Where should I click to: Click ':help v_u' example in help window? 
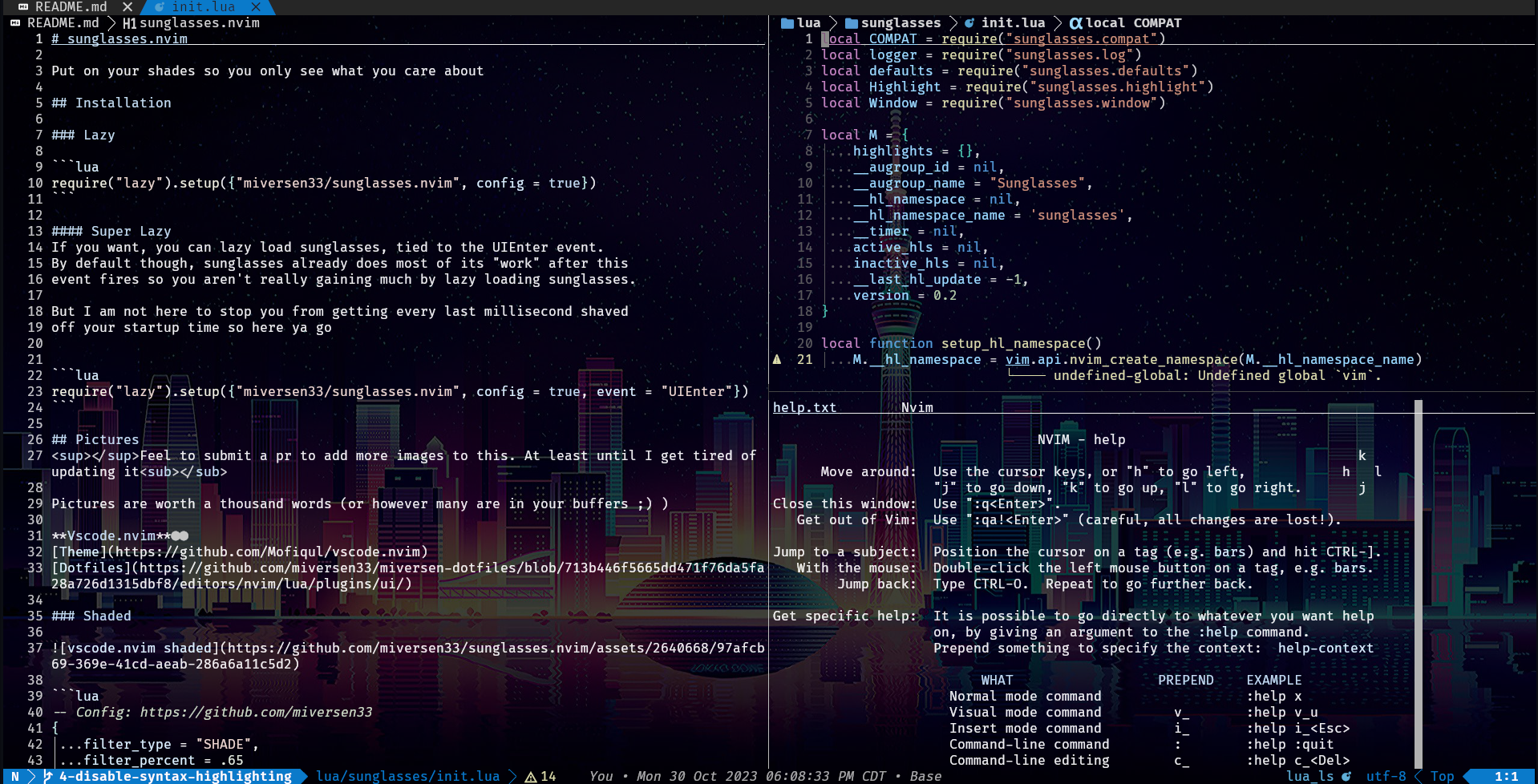point(1282,712)
